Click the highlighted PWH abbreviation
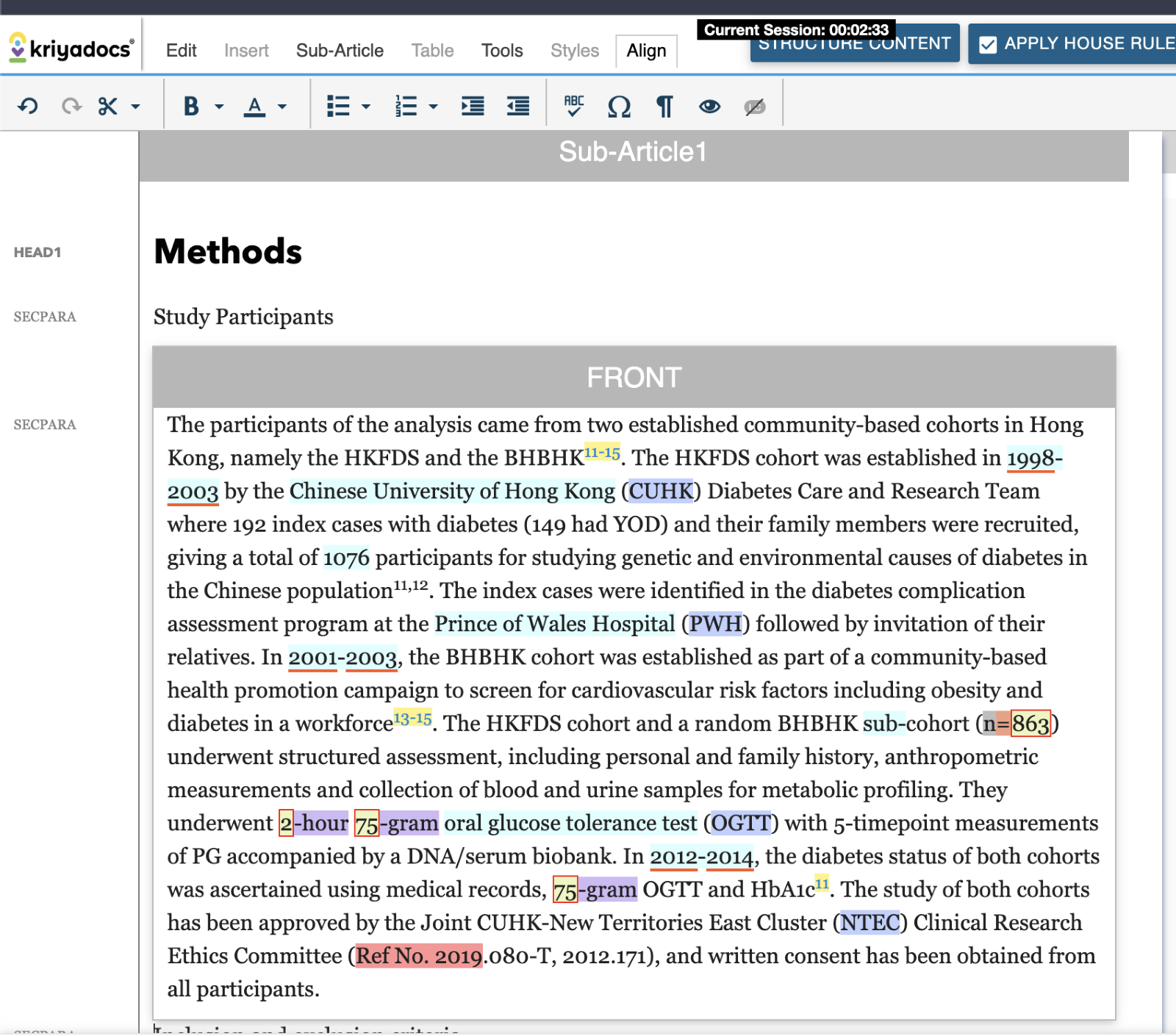The image size is (1176, 1036). (x=715, y=624)
